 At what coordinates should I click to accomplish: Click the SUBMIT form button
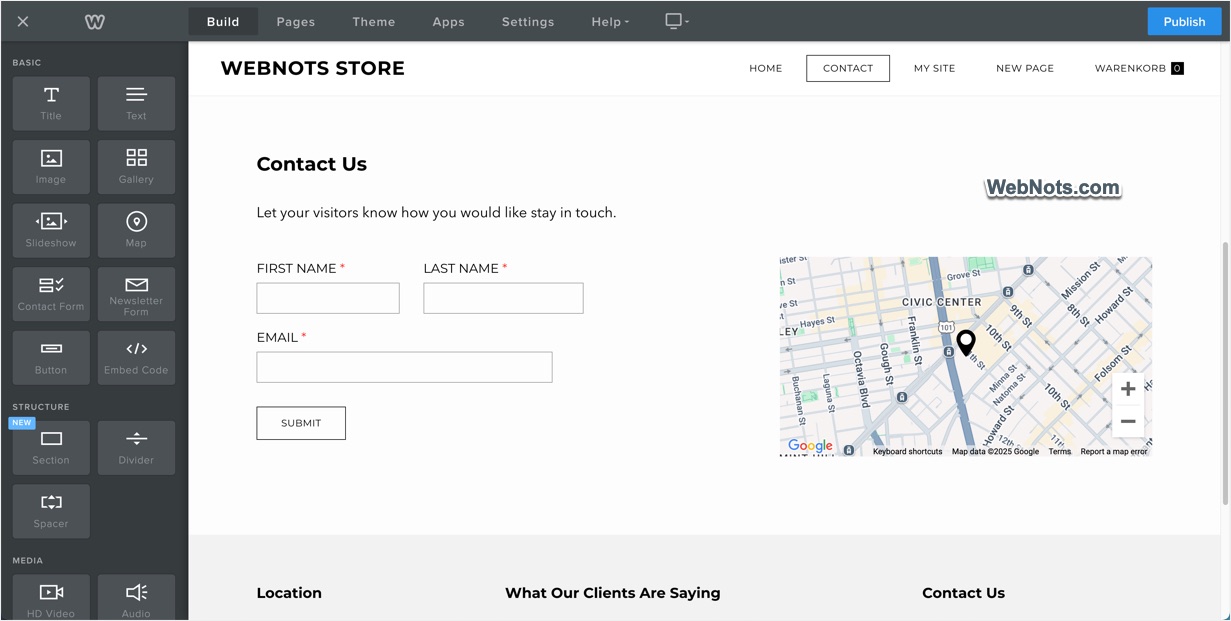[x=301, y=423]
